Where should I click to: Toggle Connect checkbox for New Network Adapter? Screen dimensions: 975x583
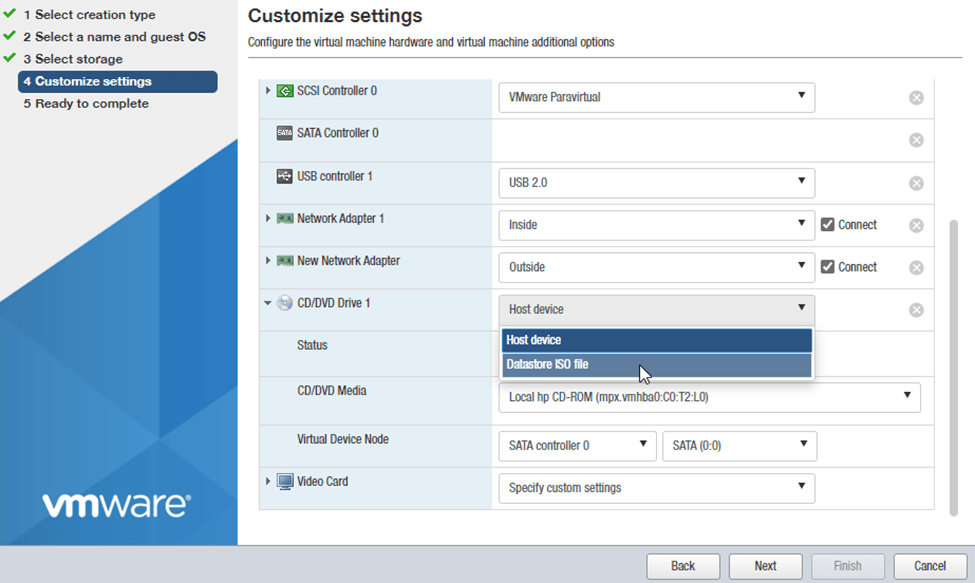[x=827, y=267]
